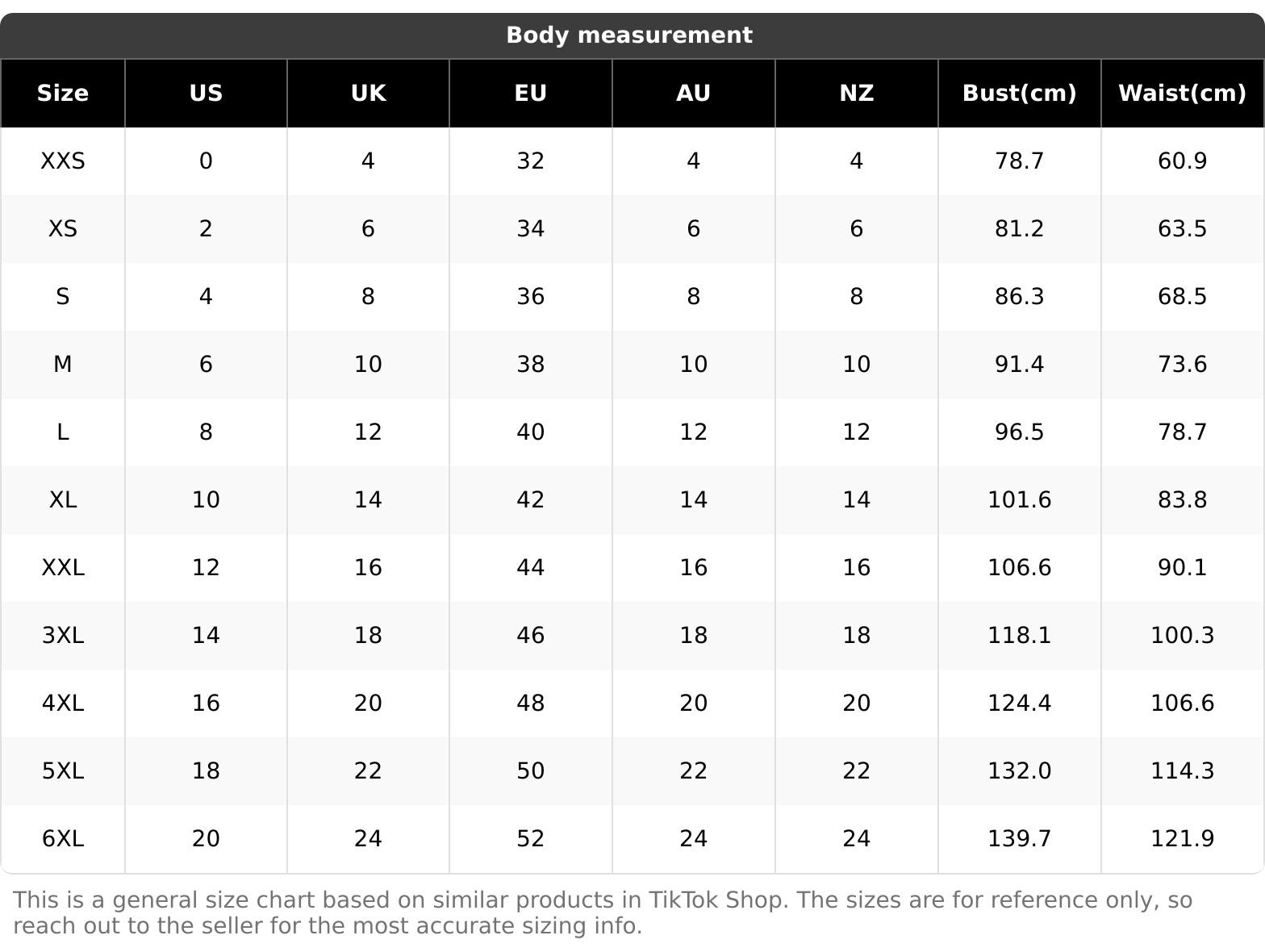Click the XS size row label
The width and height of the screenshot is (1265, 952).
63,229
